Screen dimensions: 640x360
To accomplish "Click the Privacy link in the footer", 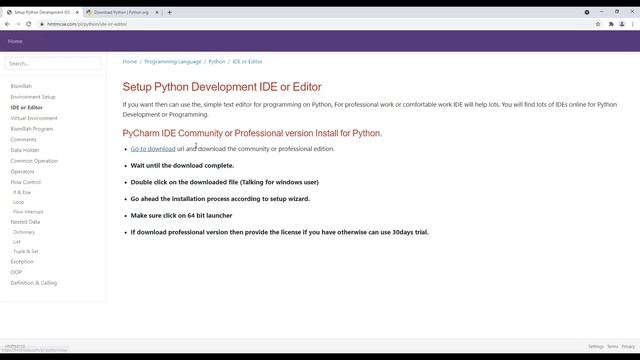I will coord(628,347).
